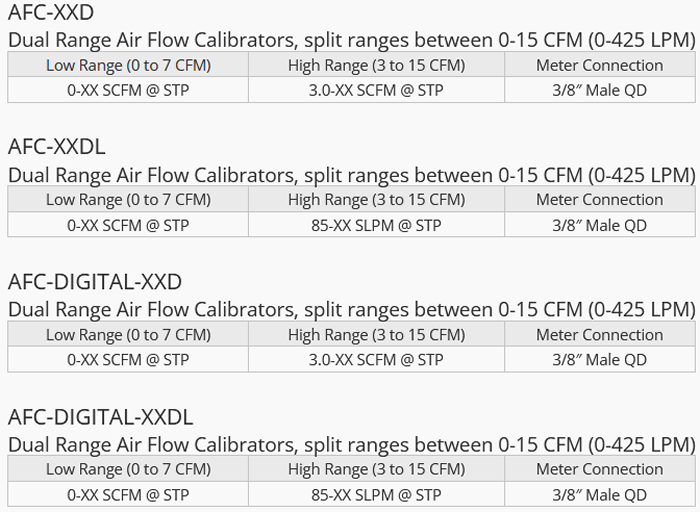Select 85-XX SLPM cell in AFC-DIGITAL-XXDL table

(376, 494)
